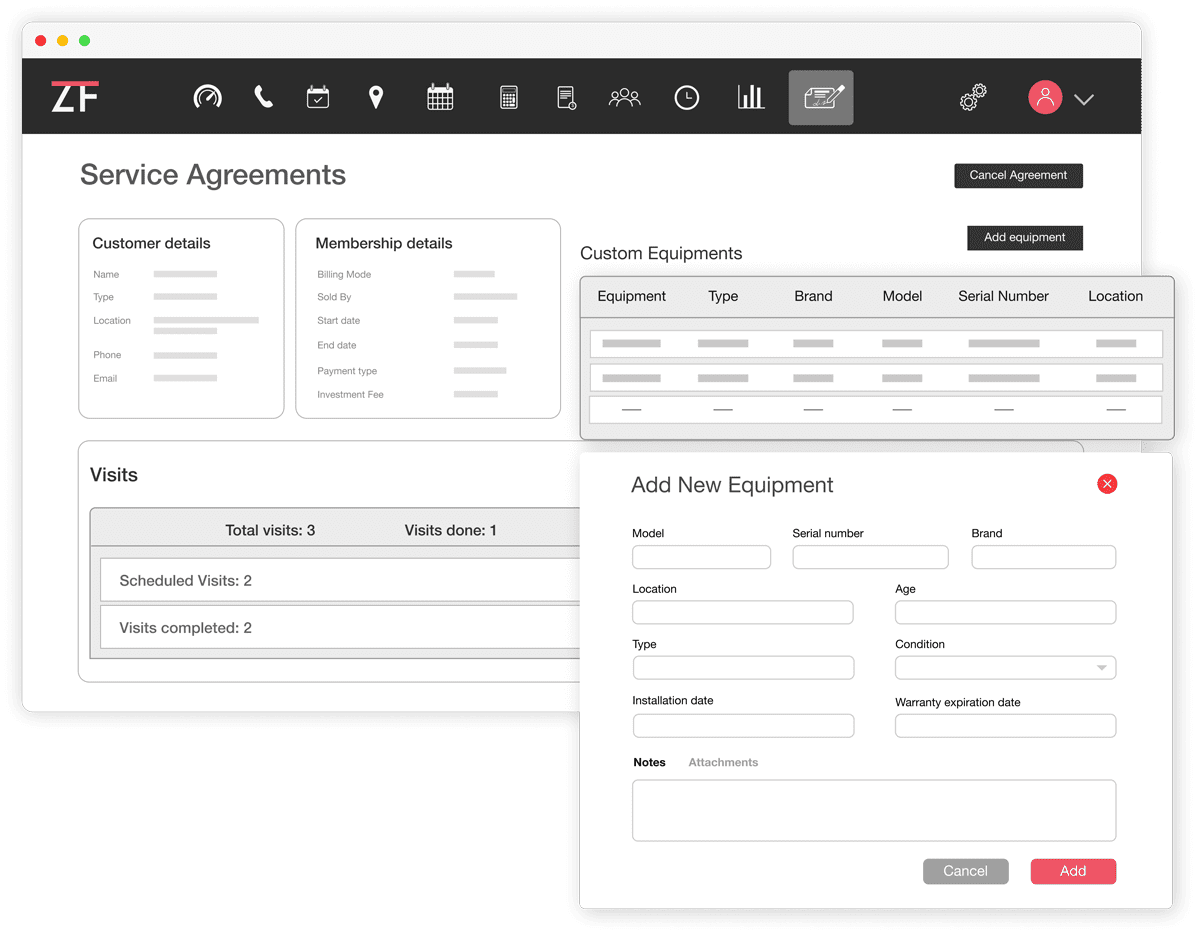
Task: Select the service agreements signature icon
Action: [821, 97]
